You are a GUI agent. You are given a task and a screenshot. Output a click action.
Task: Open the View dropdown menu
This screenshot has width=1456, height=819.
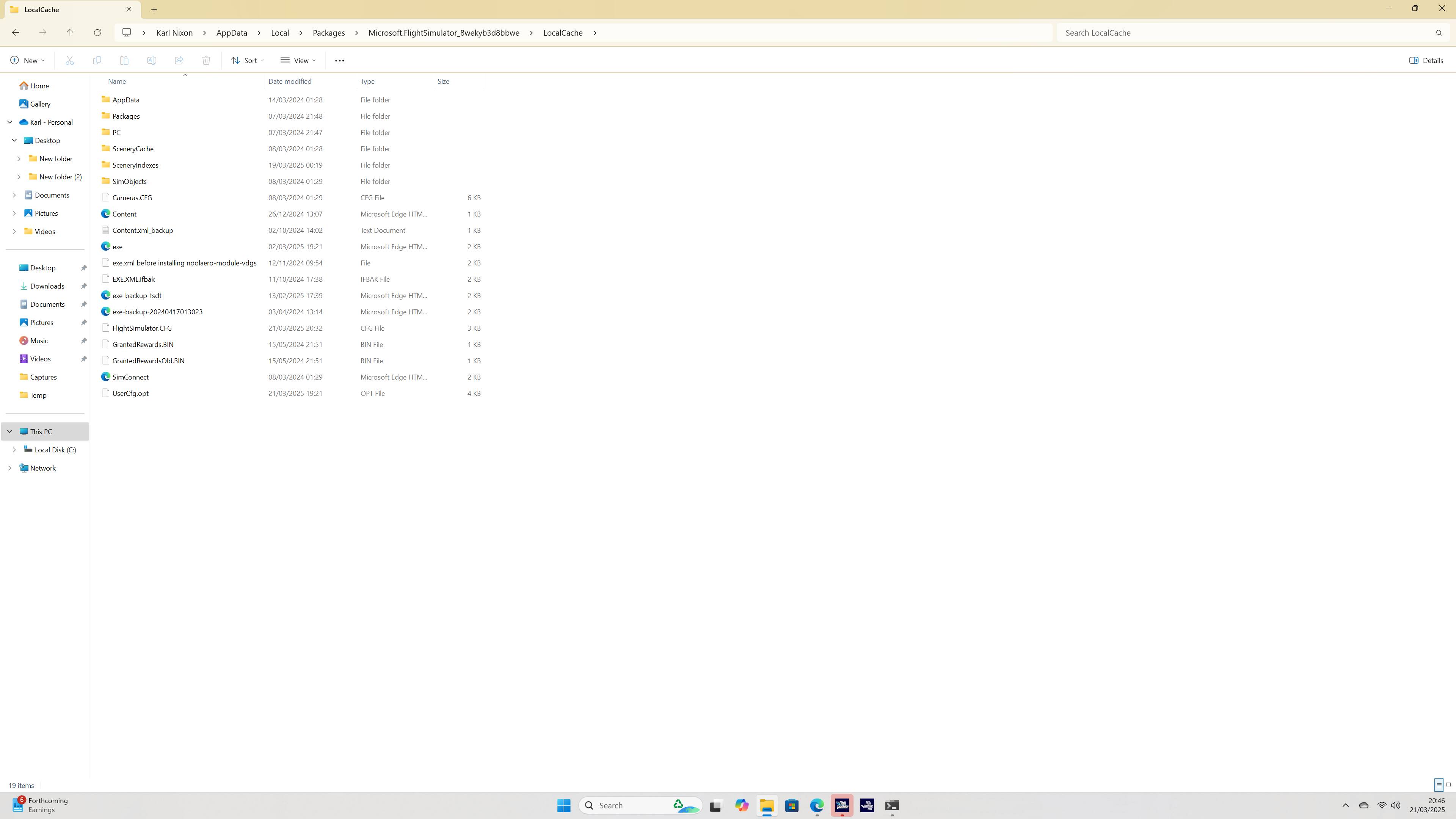298,61
